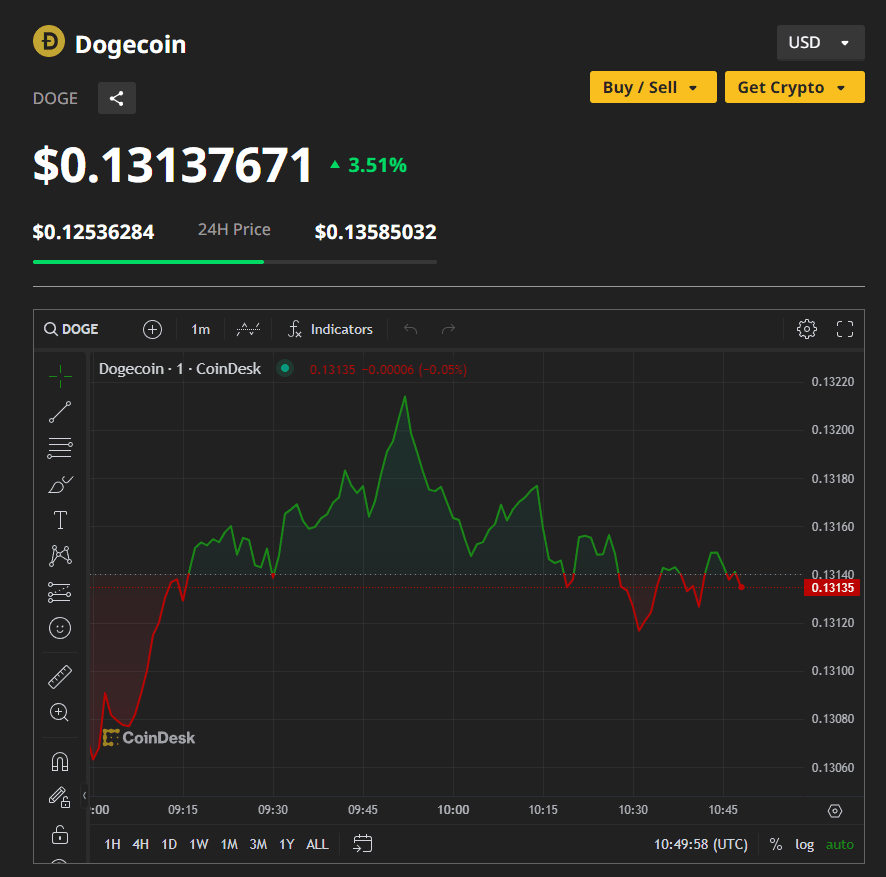Switch chart range to 1Y
Viewport: 886px width, 877px height.
click(x=287, y=844)
